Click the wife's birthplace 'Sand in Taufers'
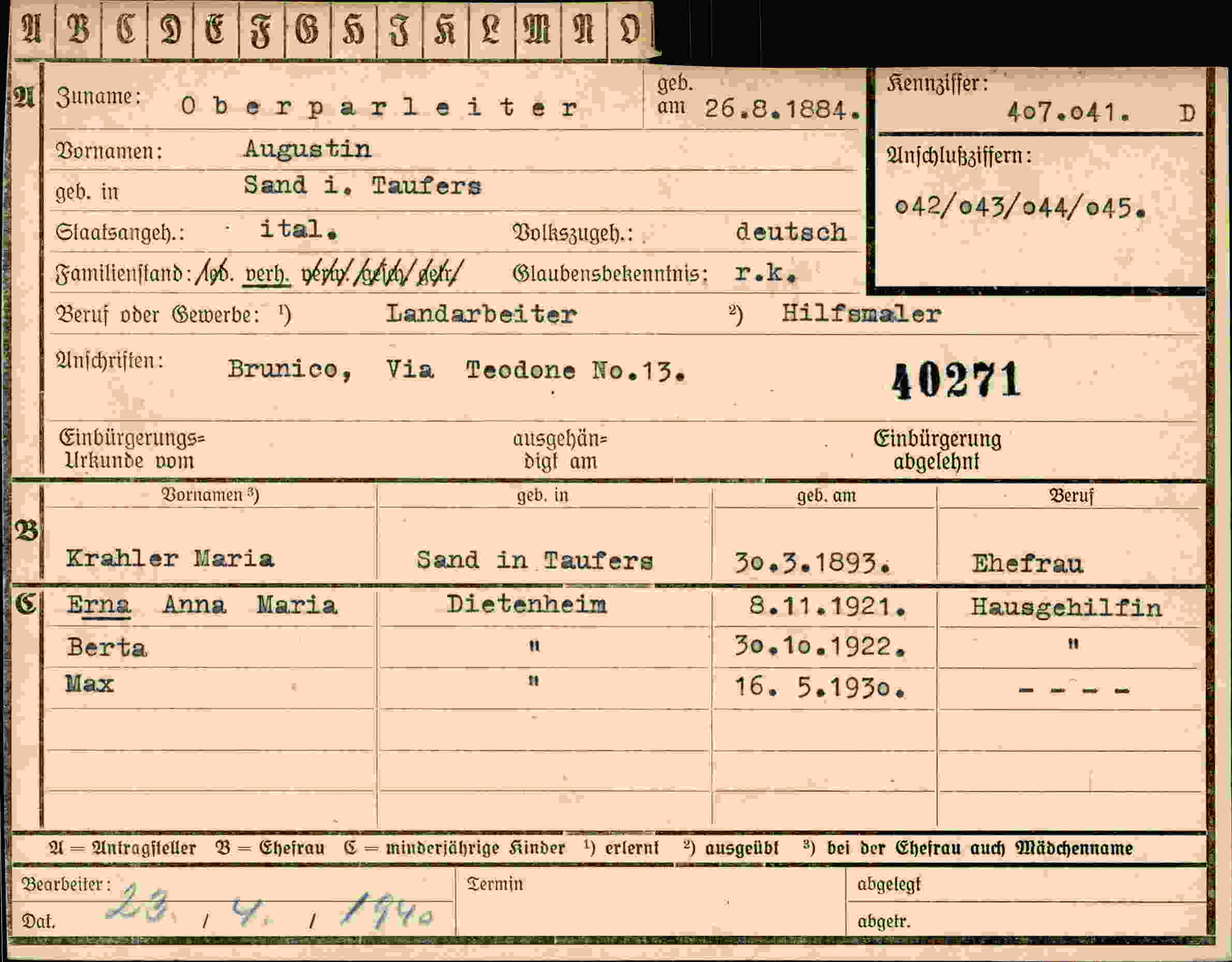This screenshot has width=1232, height=962. (x=535, y=560)
